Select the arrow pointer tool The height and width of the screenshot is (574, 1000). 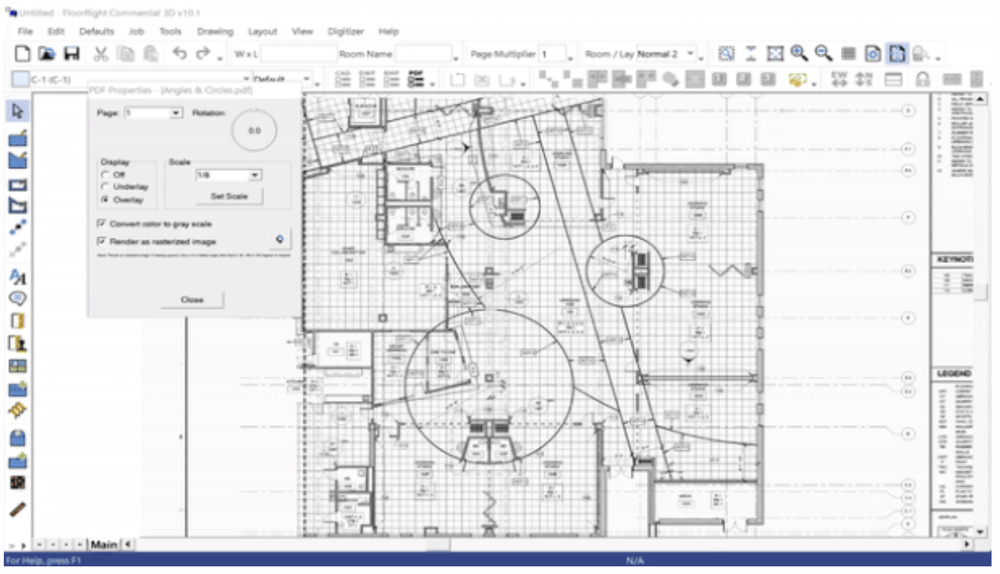(x=17, y=111)
